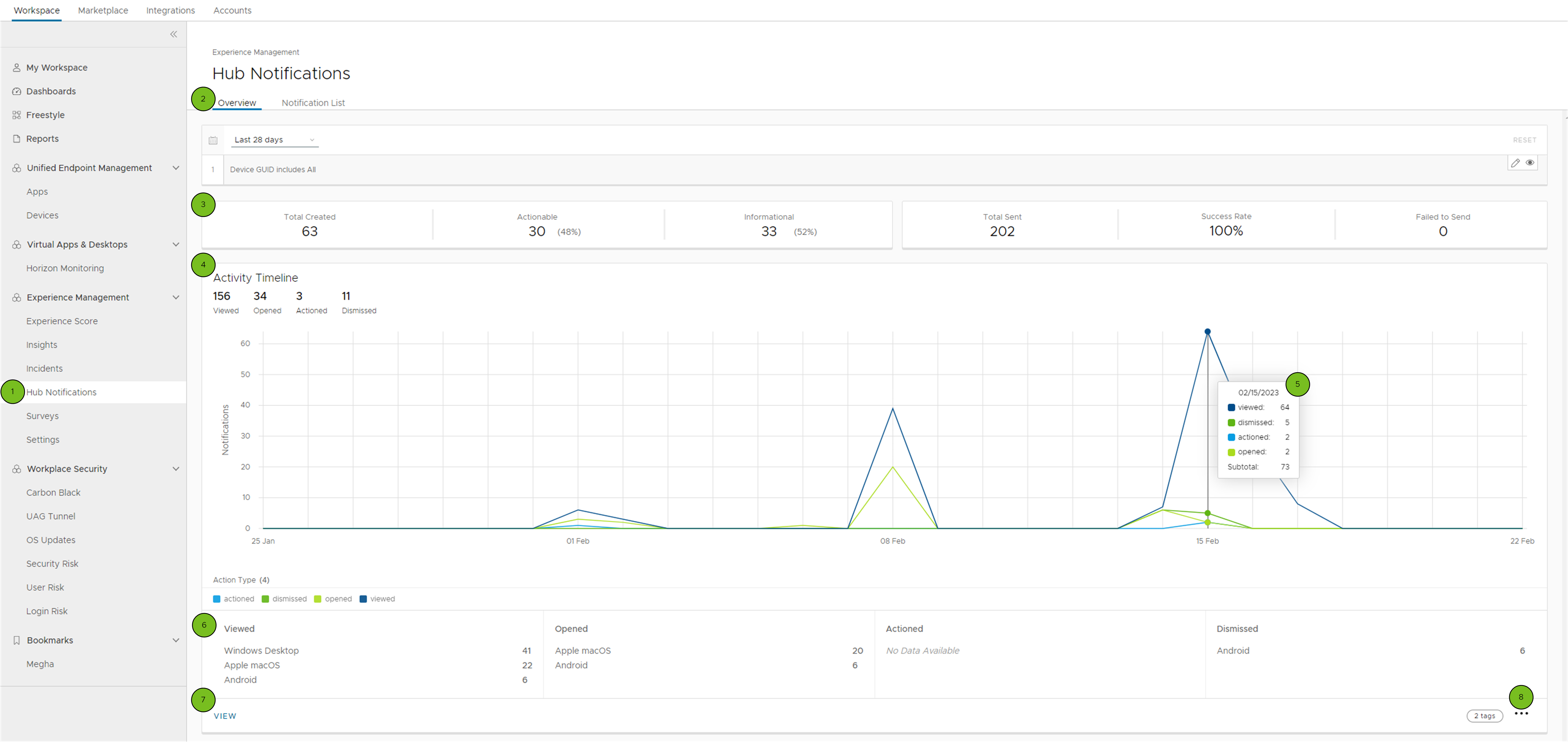
Task: Toggle the actioned legend swatch
Action: [217, 599]
